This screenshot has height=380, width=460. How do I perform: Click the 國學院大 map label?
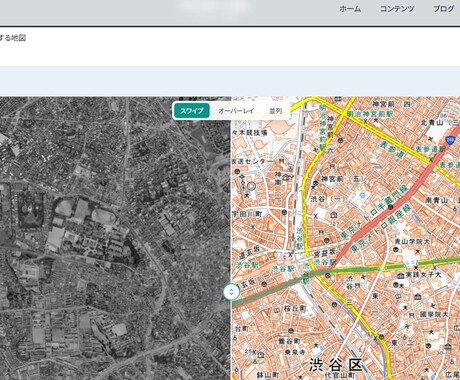pos(434,314)
